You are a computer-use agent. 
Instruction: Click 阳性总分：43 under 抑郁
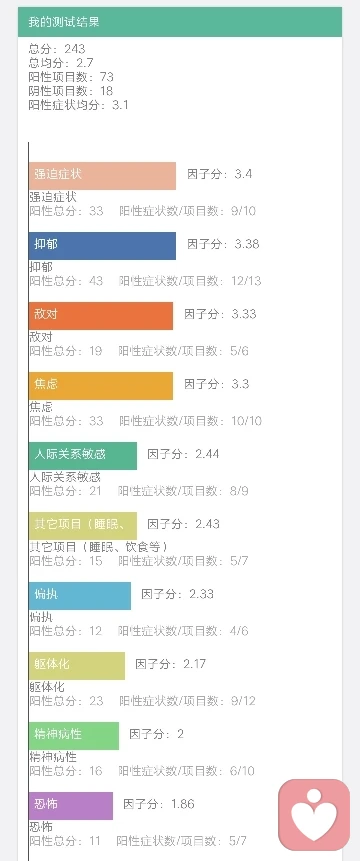(x=66, y=281)
